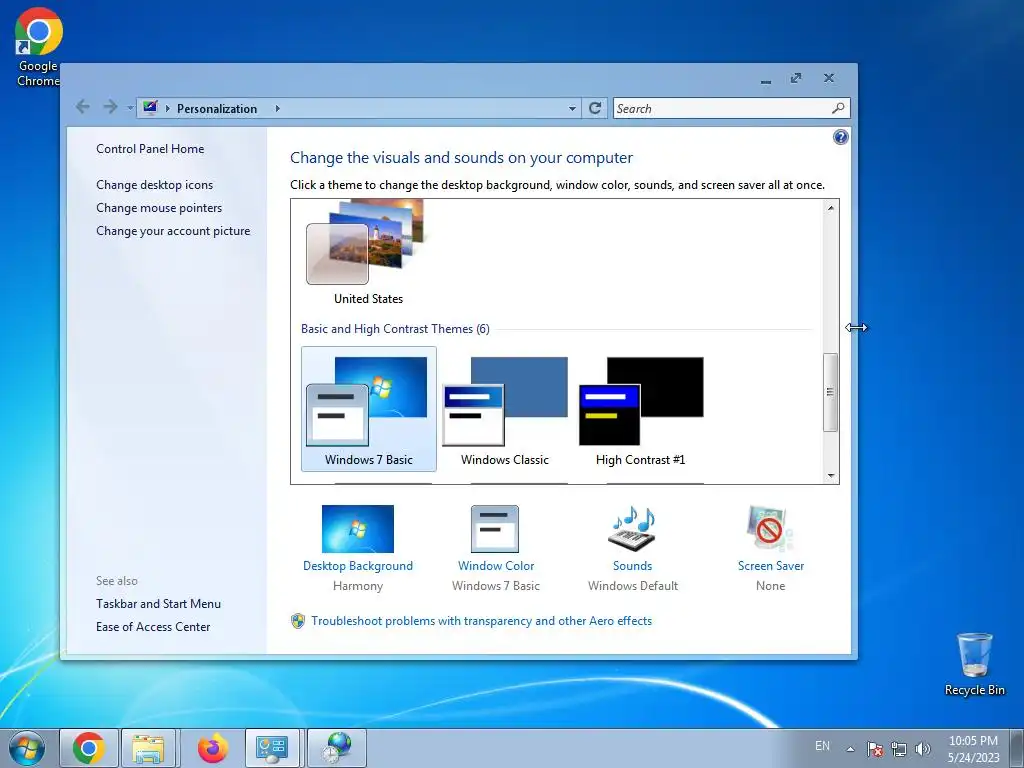Click the Control Panel icon in address bar

[x=150, y=108]
